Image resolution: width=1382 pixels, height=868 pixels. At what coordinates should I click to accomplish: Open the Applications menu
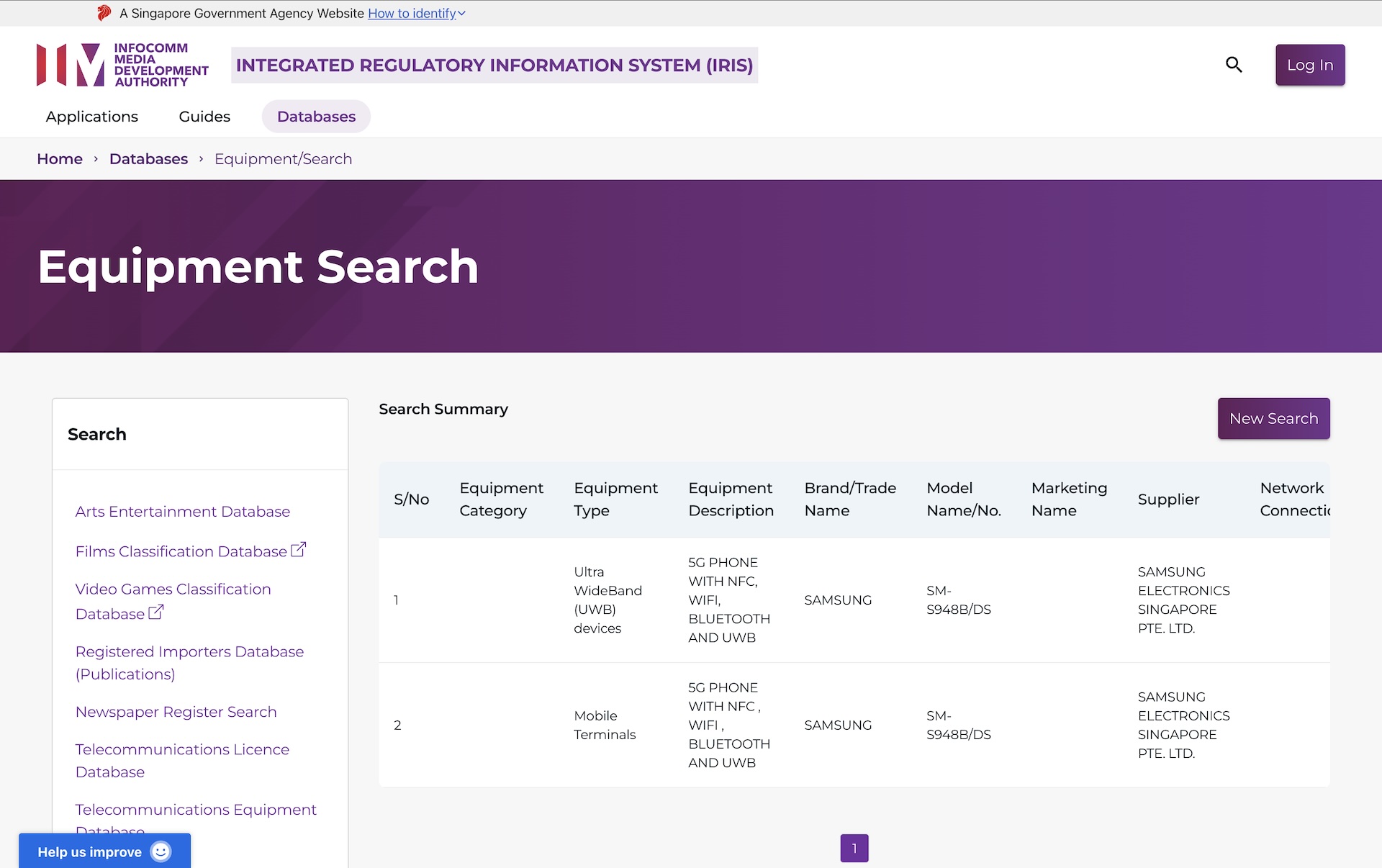91,117
